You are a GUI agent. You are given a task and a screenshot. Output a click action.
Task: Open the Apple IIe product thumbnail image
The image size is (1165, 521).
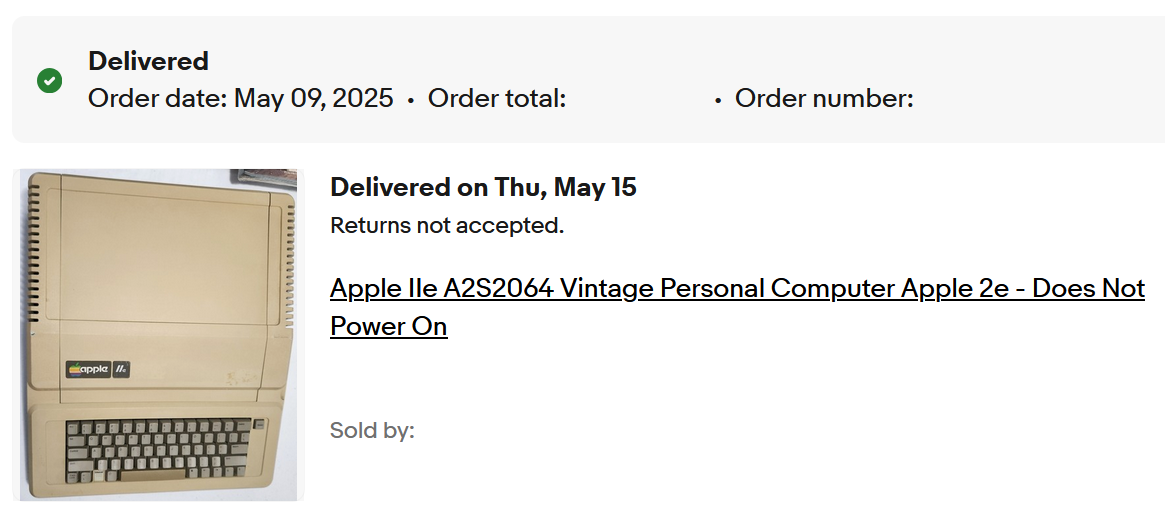pos(160,335)
